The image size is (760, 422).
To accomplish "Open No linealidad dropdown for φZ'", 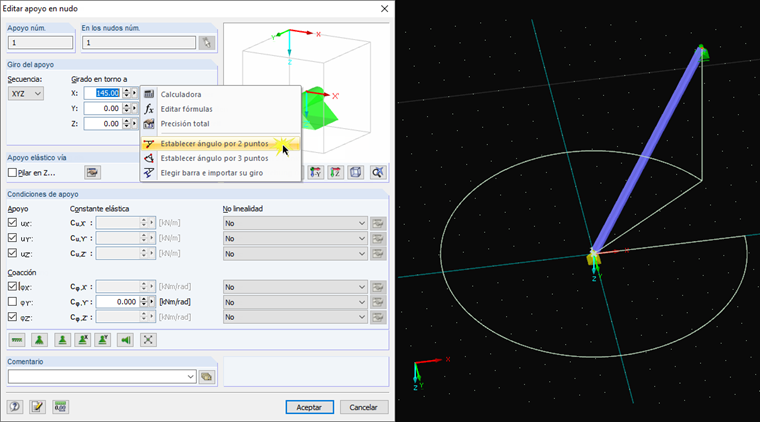I will click(x=295, y=317).
